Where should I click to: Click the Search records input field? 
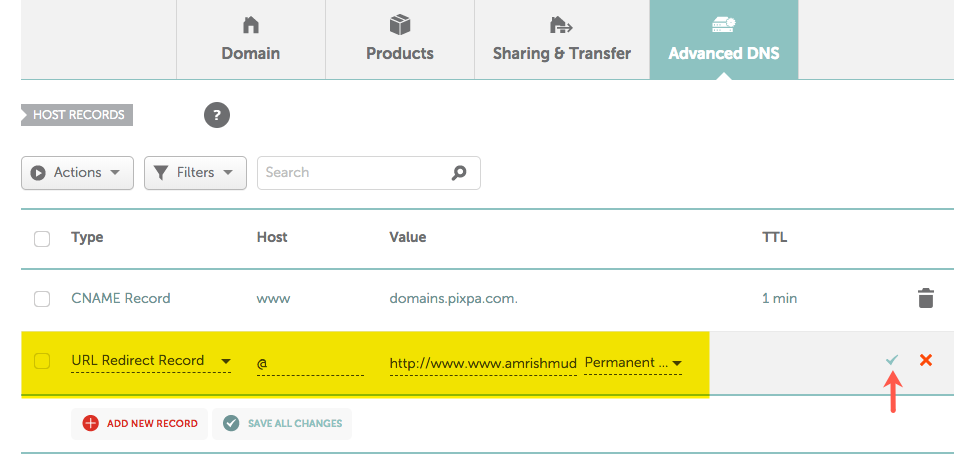tap(369, 173)
